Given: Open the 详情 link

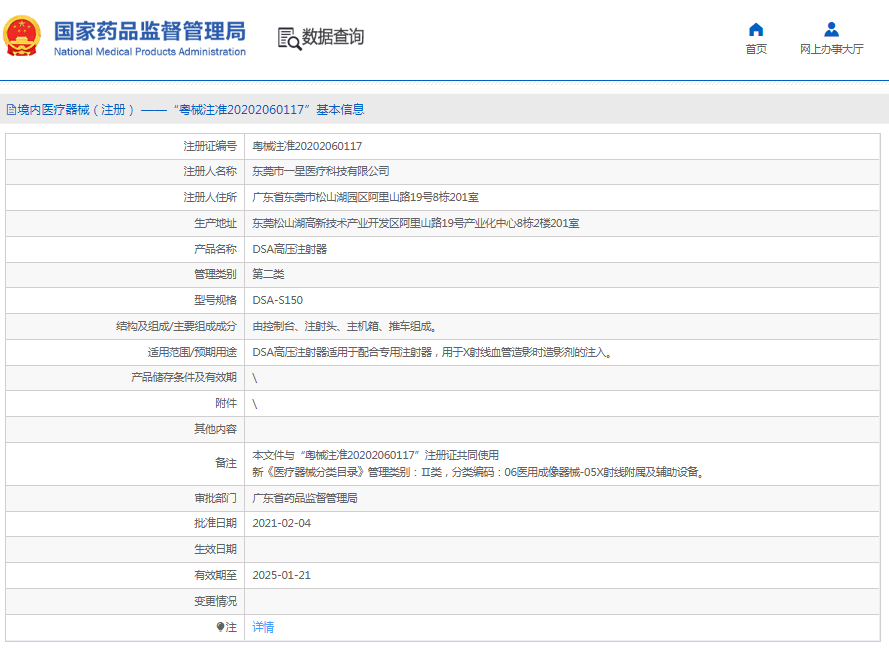Looking at the screenshot, I should click(263, 627).
